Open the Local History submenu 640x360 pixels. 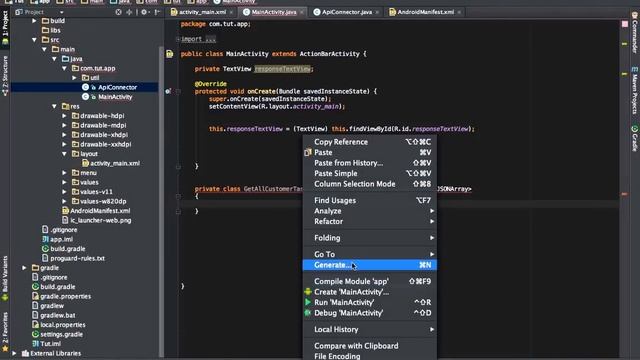pos(369,329)
